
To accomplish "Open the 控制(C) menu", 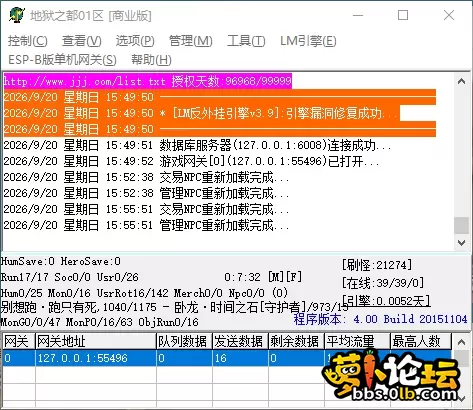I will point(28,41).
